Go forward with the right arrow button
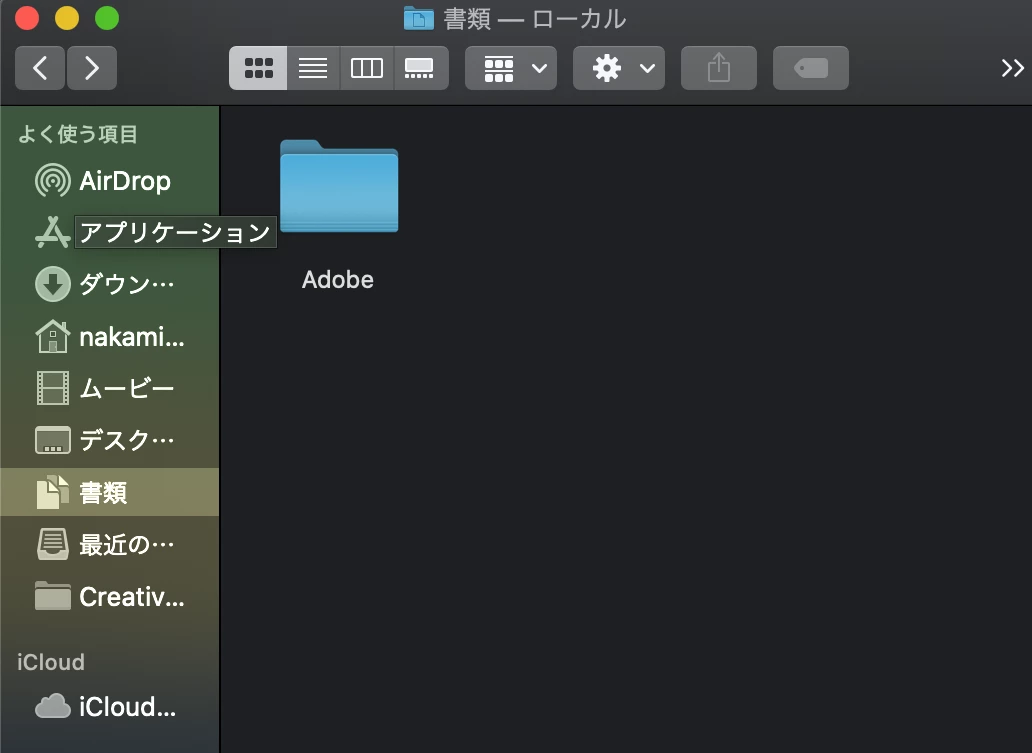 92,68
